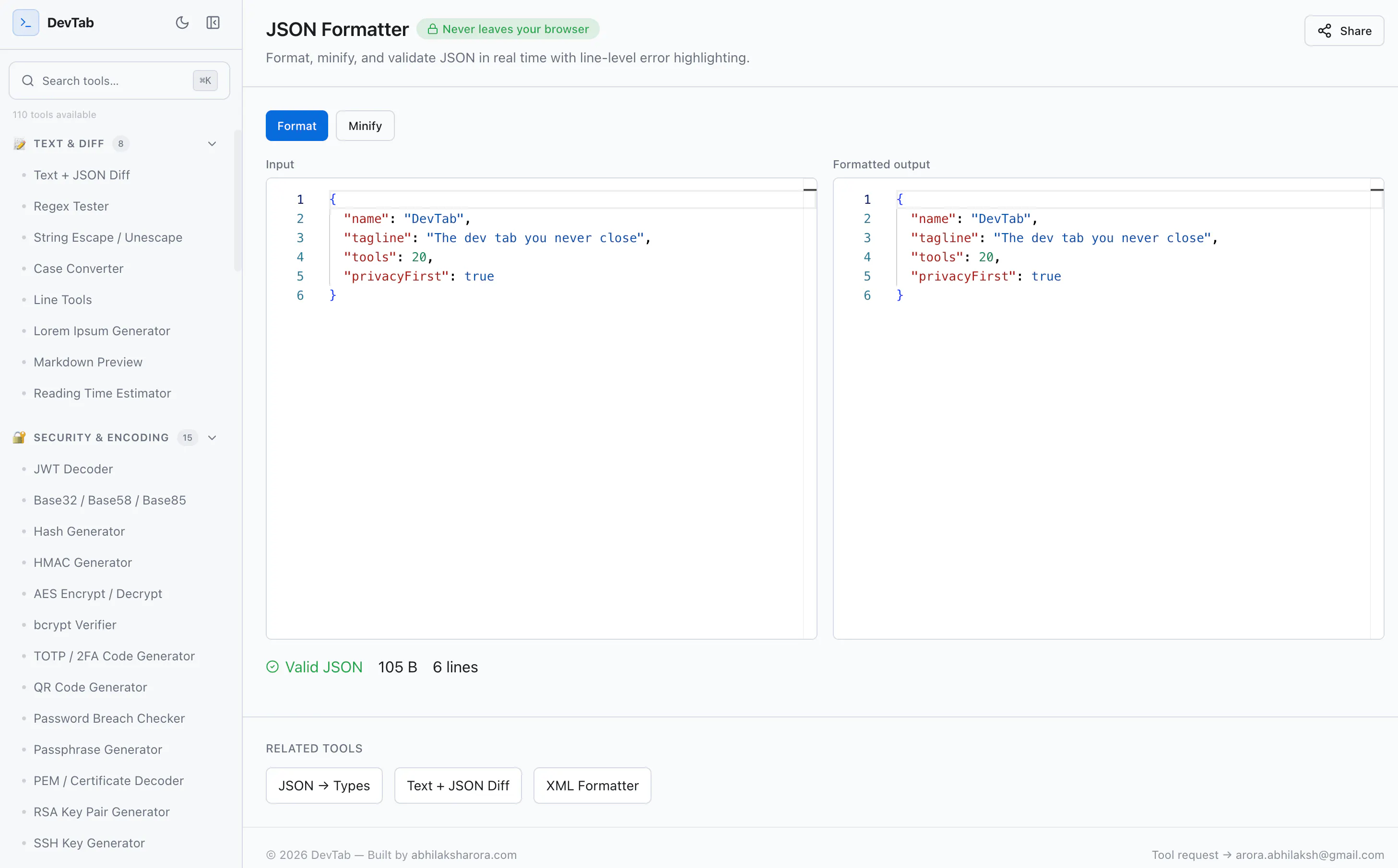This screenshot has height=868, width=1398.
Task: Click the 105 B size status
Action: [x=397, y=667]
